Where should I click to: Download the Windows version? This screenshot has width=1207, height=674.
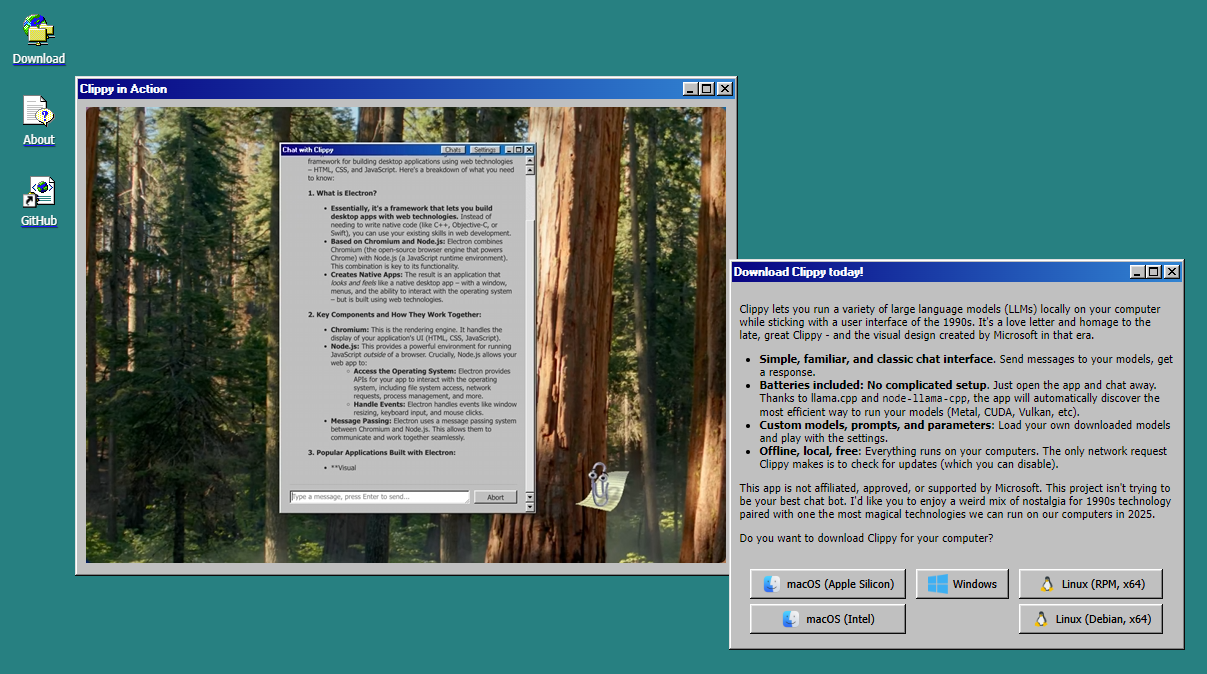coord(962,584)
